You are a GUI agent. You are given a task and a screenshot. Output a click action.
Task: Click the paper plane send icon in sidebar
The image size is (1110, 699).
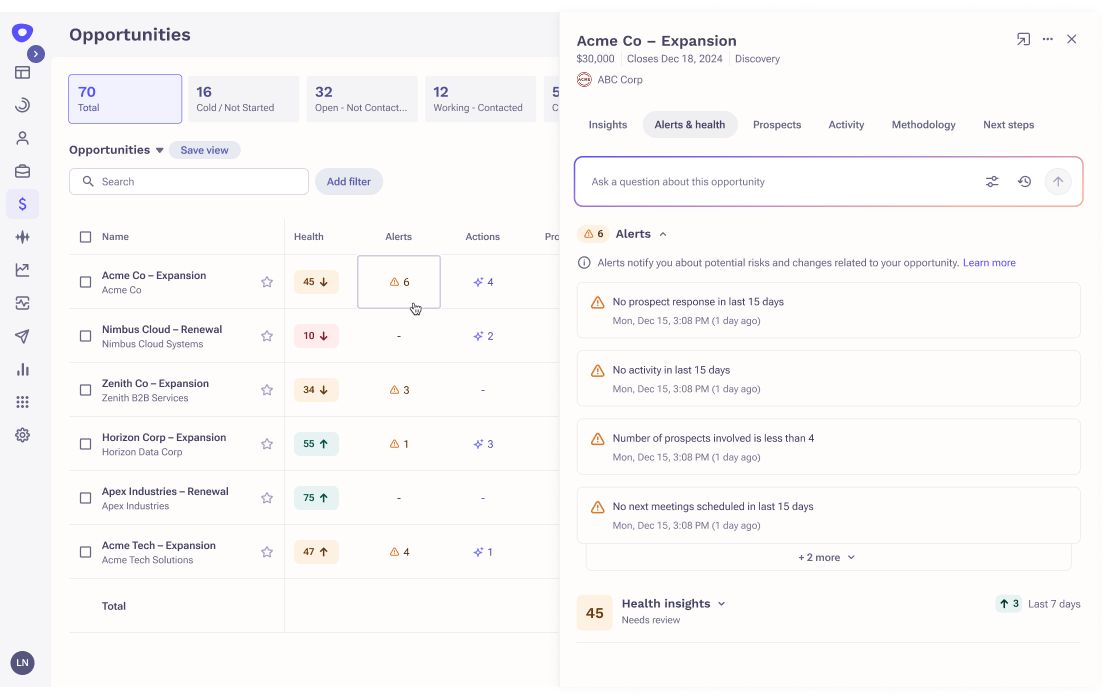(22, 336)
